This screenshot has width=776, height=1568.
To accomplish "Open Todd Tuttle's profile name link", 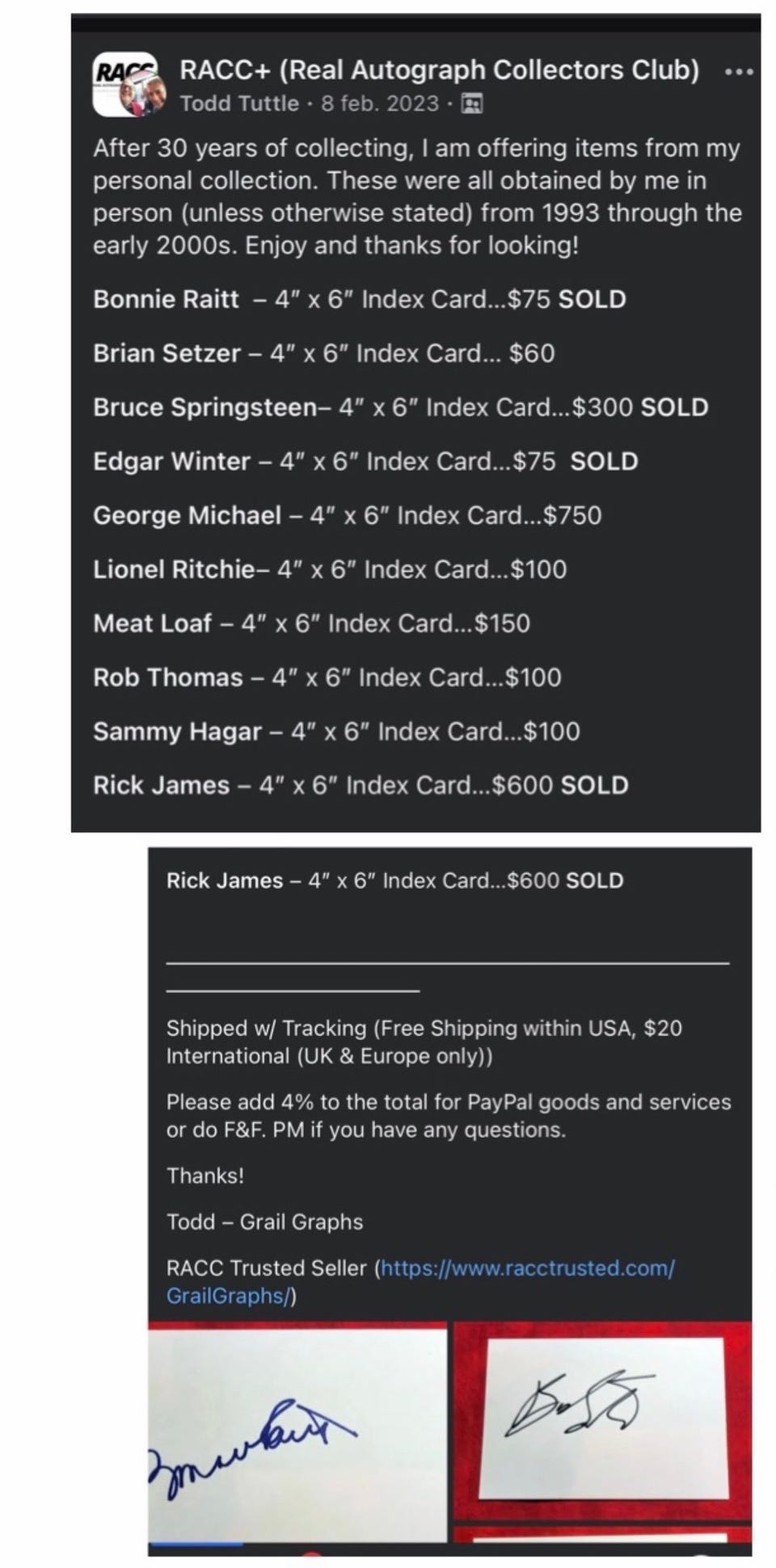I will point(239,103).
